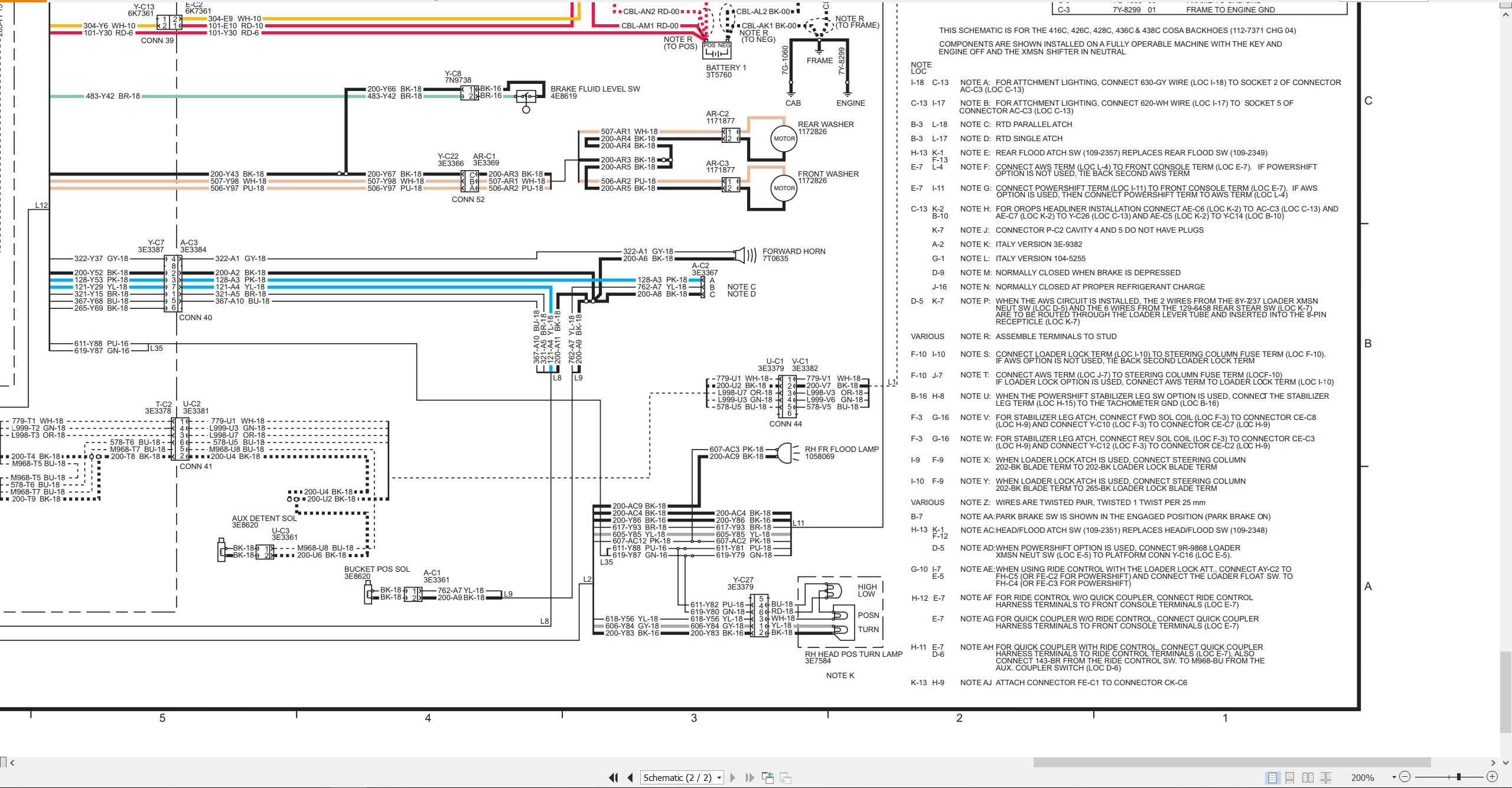Open the Schematic (2 / 2) page selector

coord(682,777)
